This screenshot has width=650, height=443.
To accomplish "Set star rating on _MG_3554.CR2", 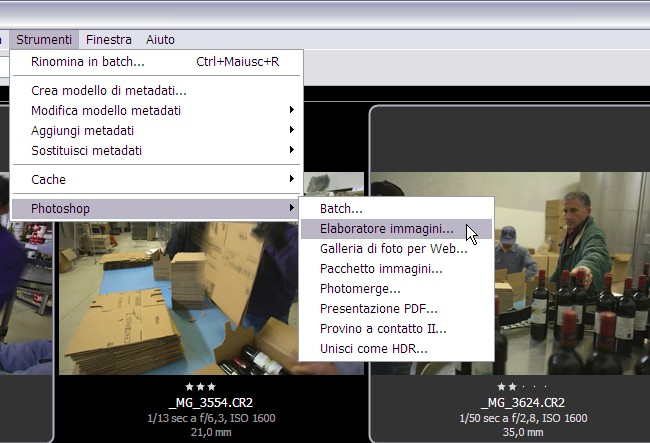I will 201,387.
